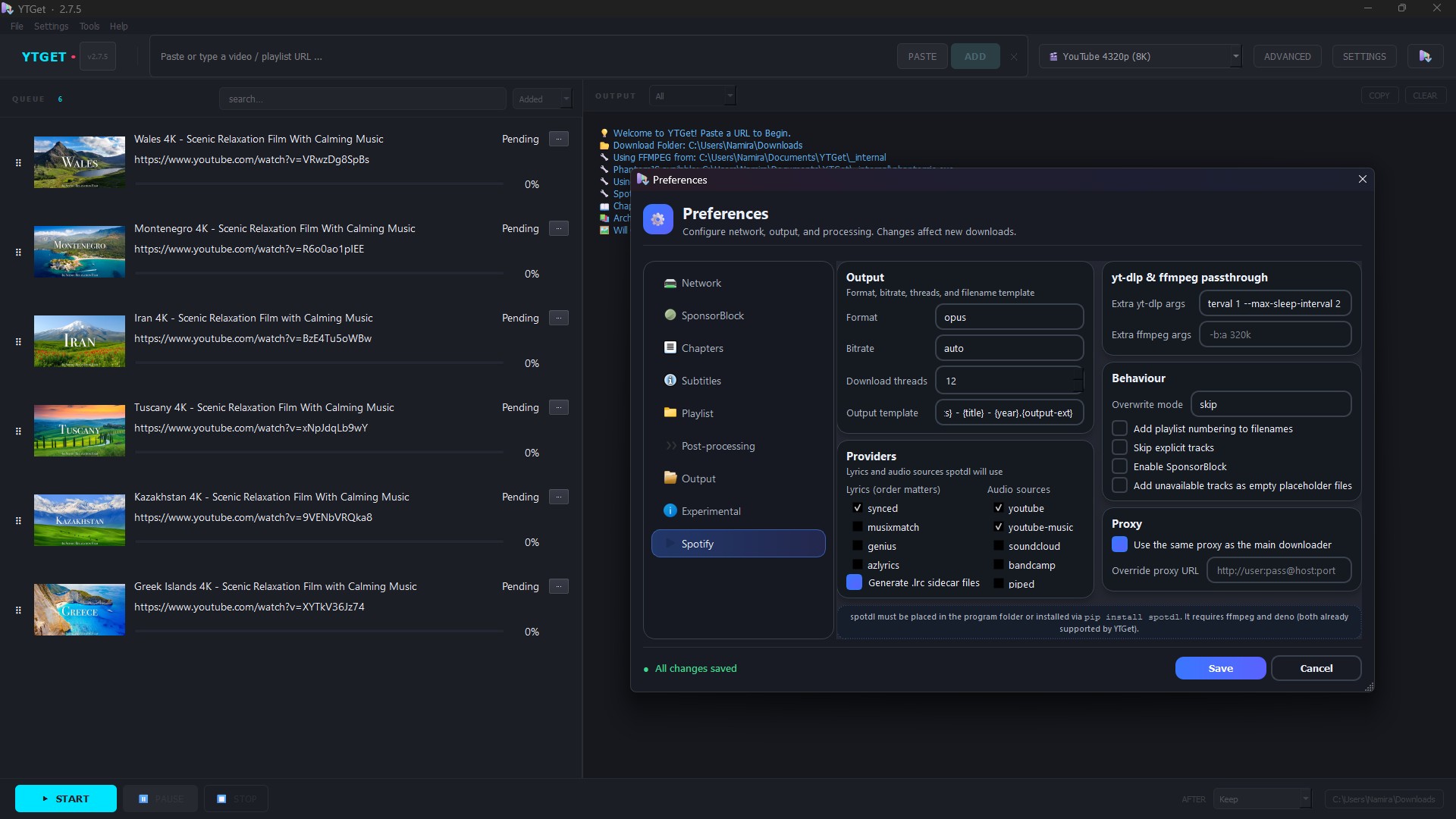Close the Preferences dialog
The image size is (1456, 819).
coord(1363,179)
